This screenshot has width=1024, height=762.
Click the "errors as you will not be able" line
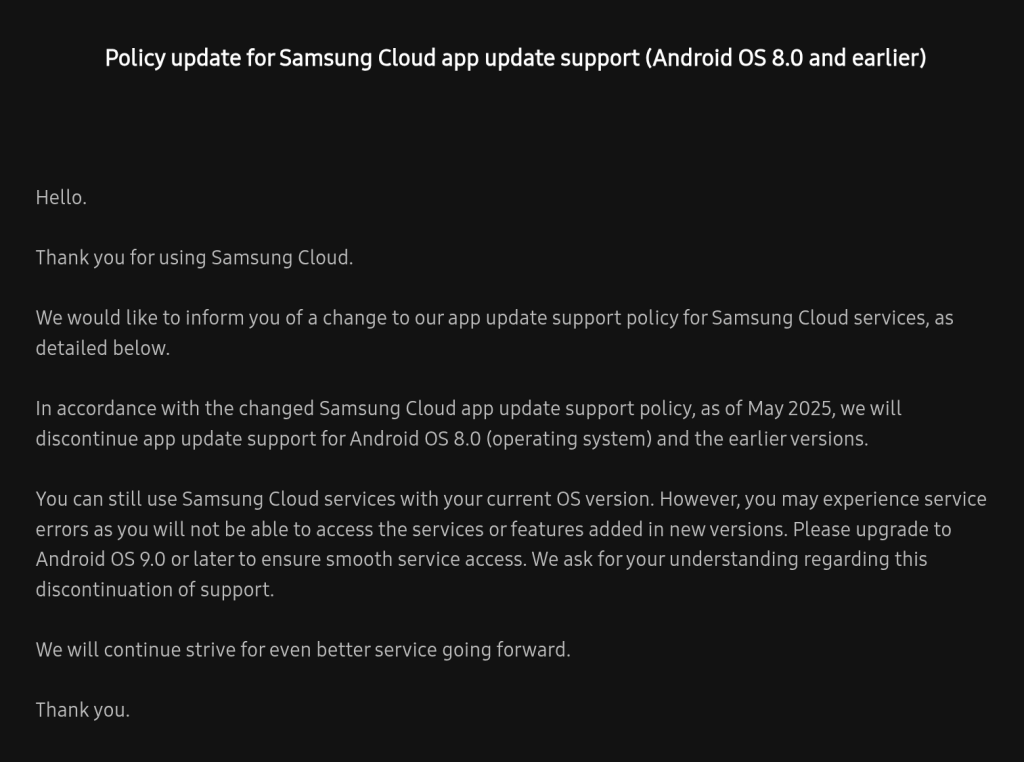[x=162, y=530]
